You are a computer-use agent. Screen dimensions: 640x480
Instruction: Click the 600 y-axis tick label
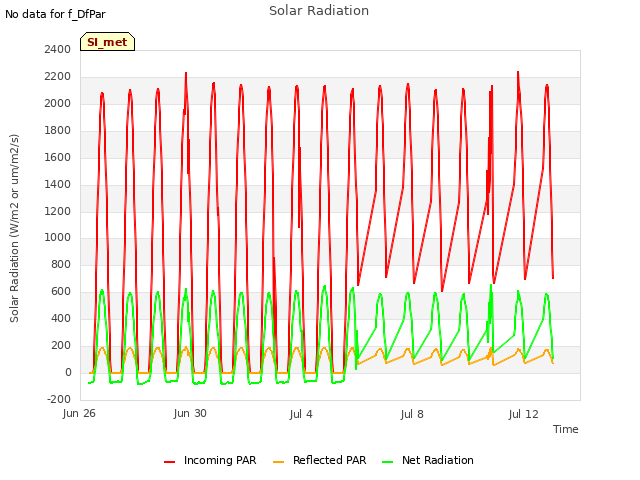pyautogui.click(x=61, y=291)
